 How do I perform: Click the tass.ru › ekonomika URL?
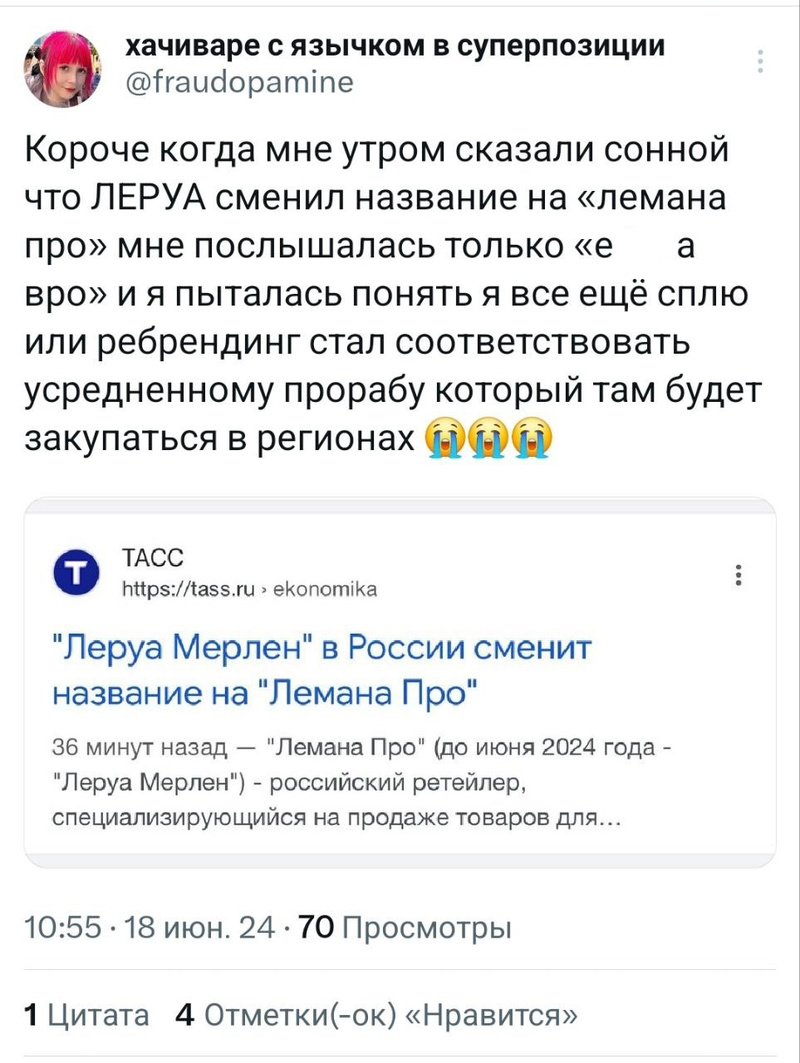tap(246, 588)
